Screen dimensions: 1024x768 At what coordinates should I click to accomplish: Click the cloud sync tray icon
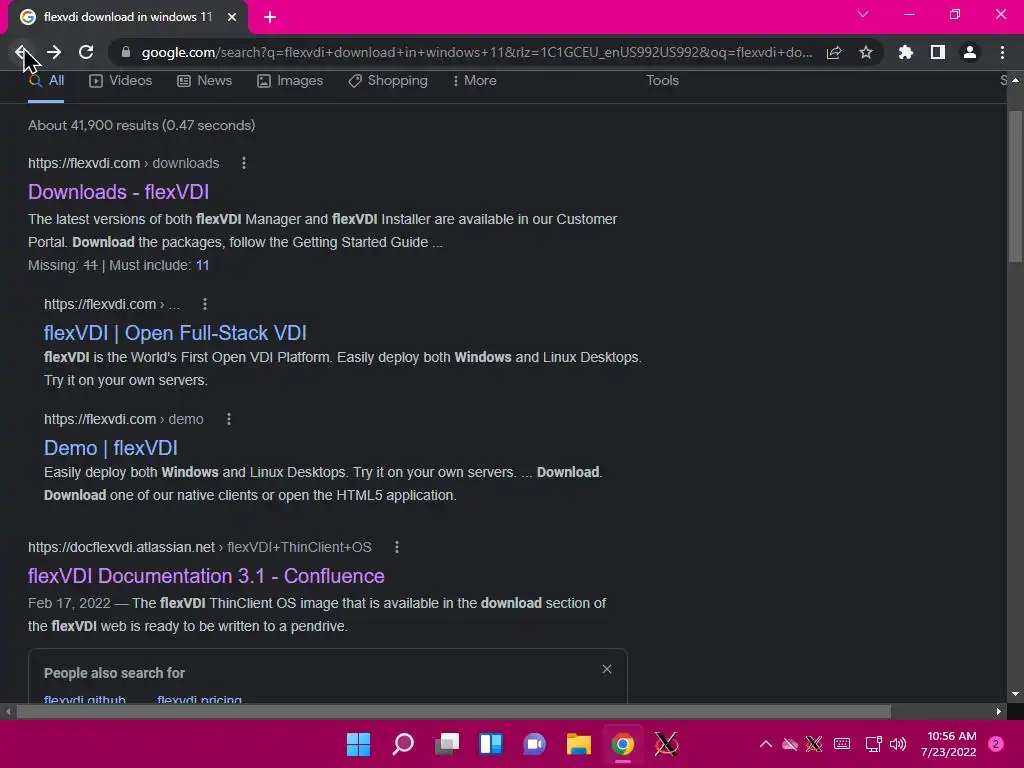[790, 744]
